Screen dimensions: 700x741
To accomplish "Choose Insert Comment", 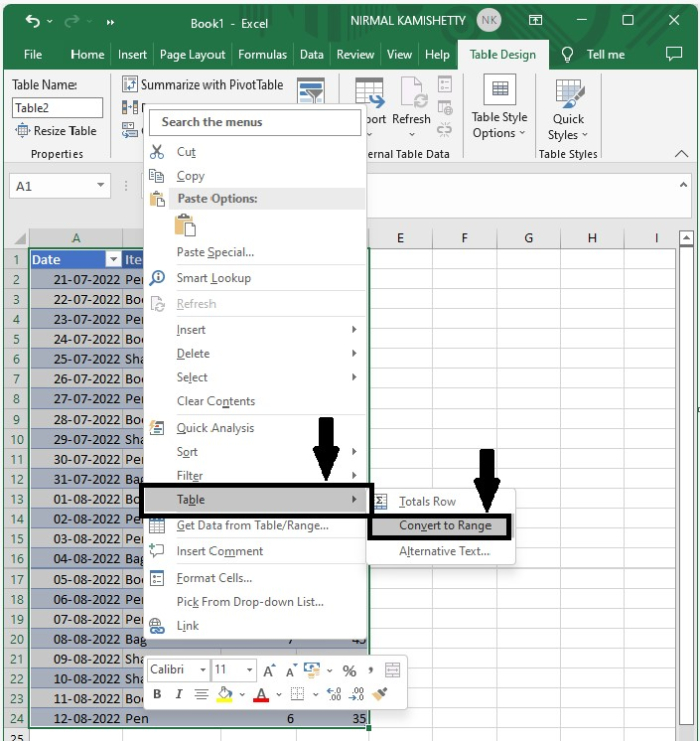I will [255, 551].
